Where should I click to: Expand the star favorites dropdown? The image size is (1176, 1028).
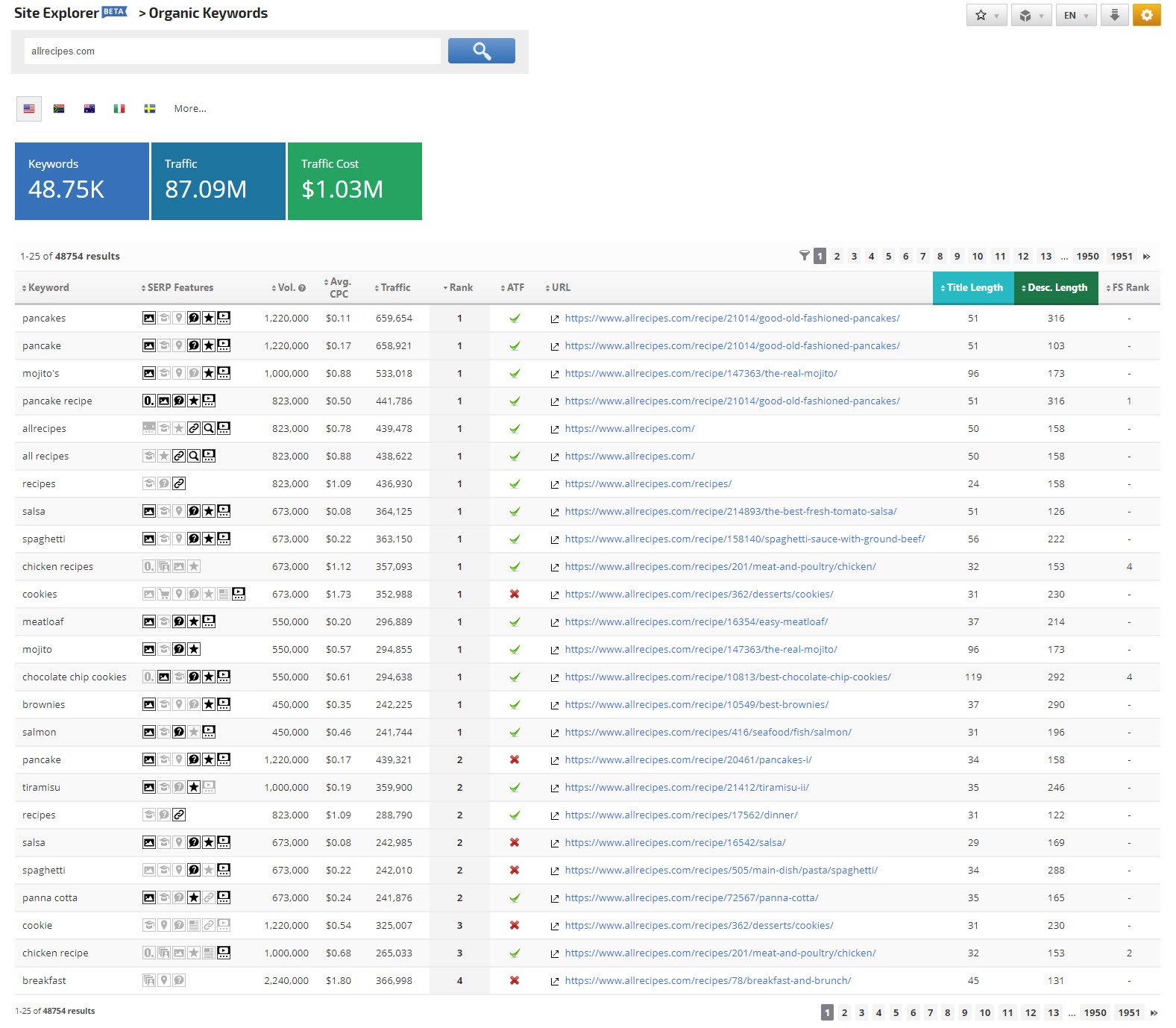point(986,15)
